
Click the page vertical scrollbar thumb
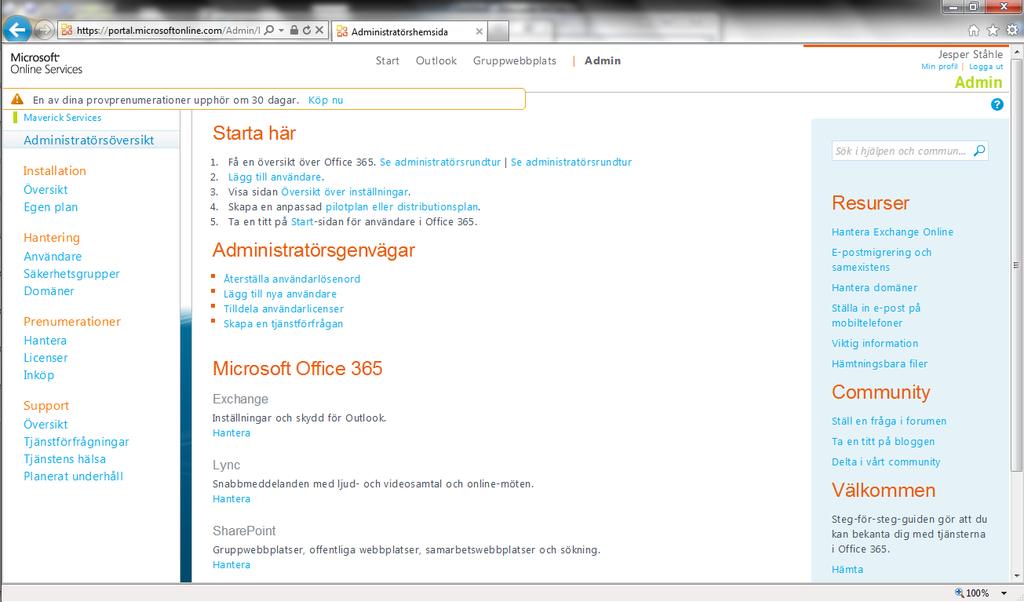[1016, 264]
